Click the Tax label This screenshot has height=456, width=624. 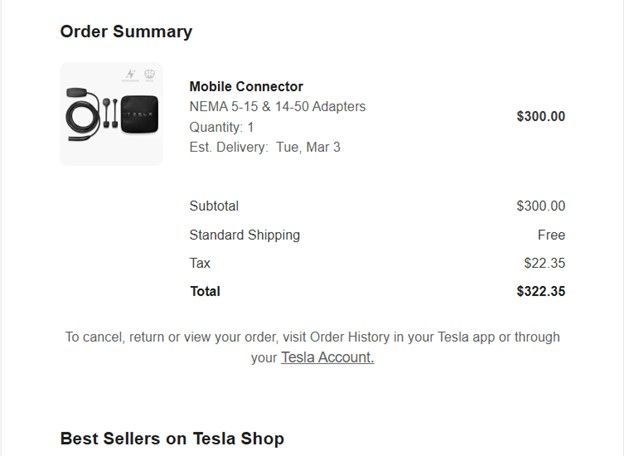tap(200, 263)
